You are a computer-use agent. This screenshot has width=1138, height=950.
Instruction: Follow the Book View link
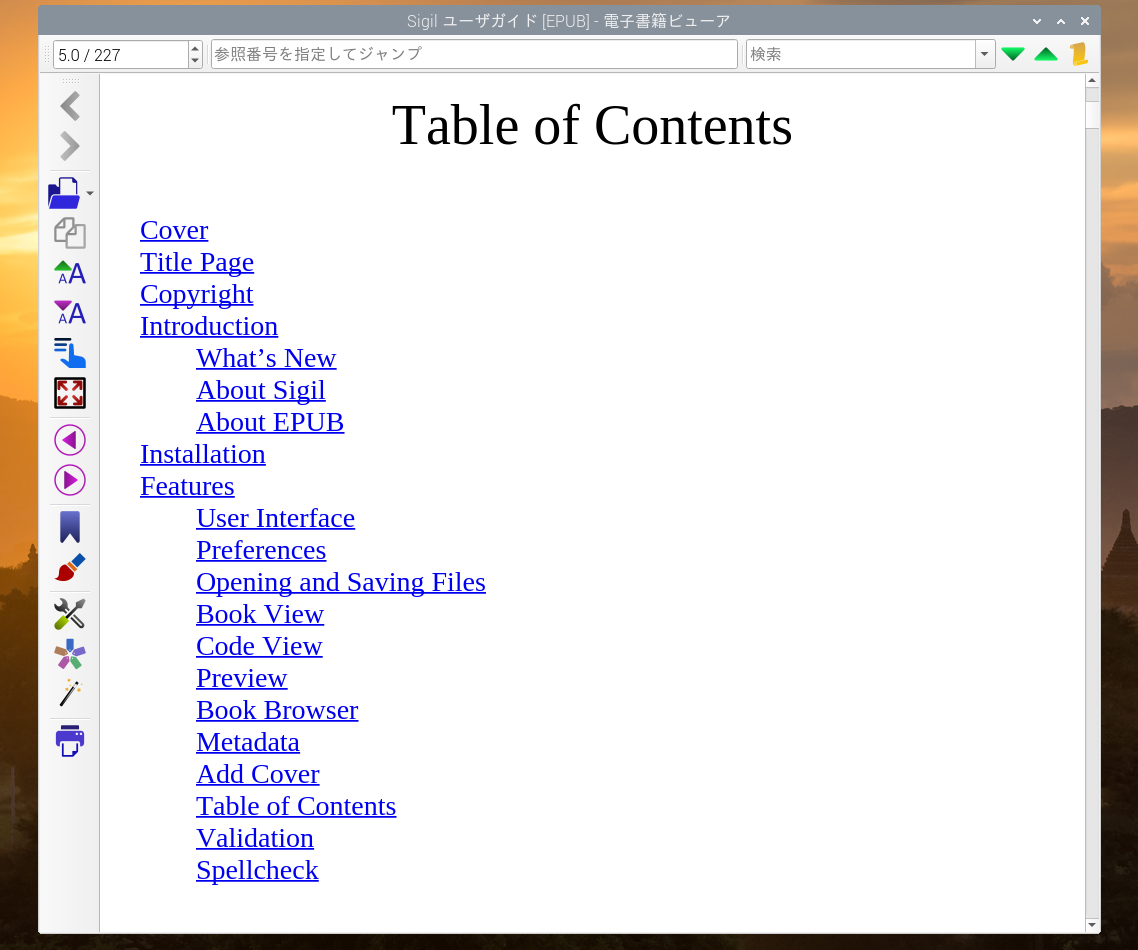(x=260, y=613)
